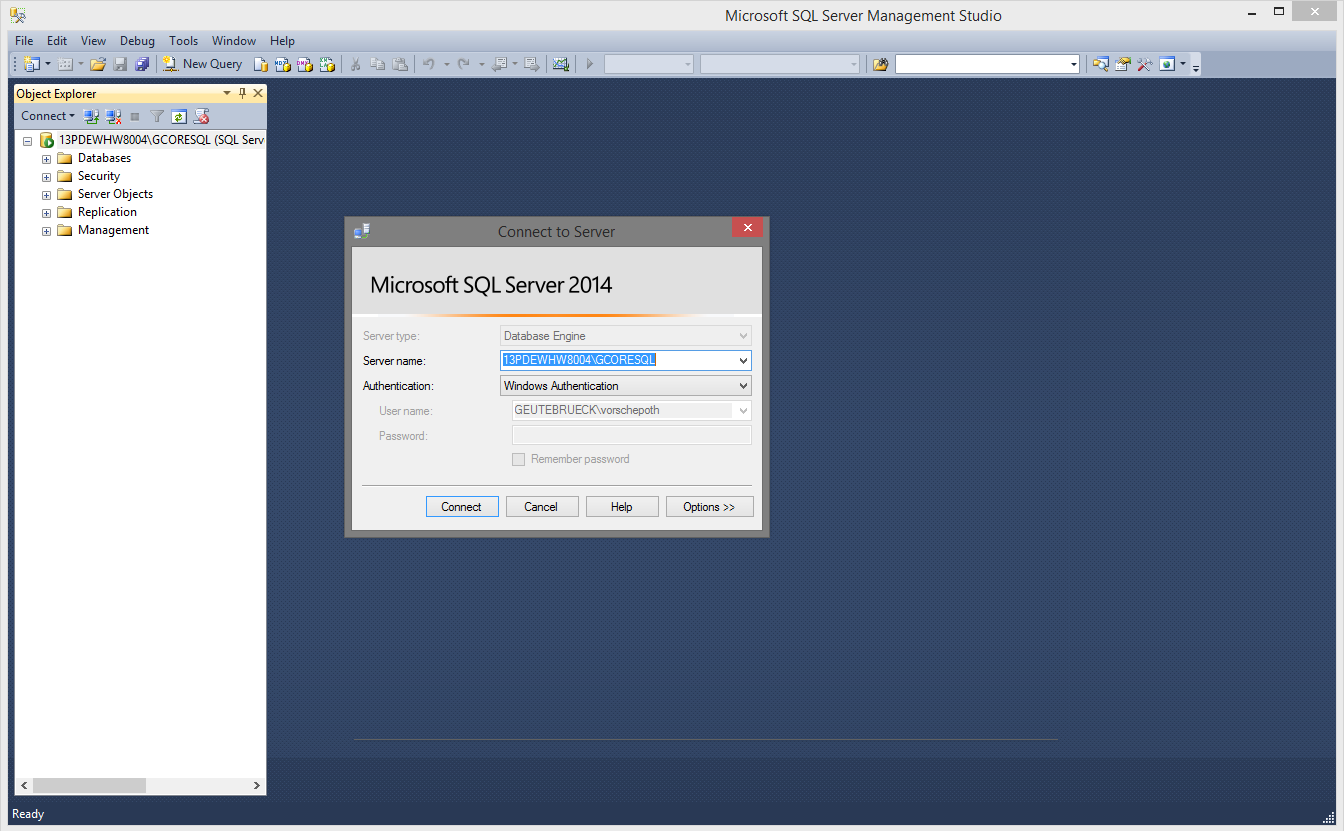1344x831 pixels.
Task: Open the Activity Monitor icon
Action: pyautogui.click(x=561, y=64)
